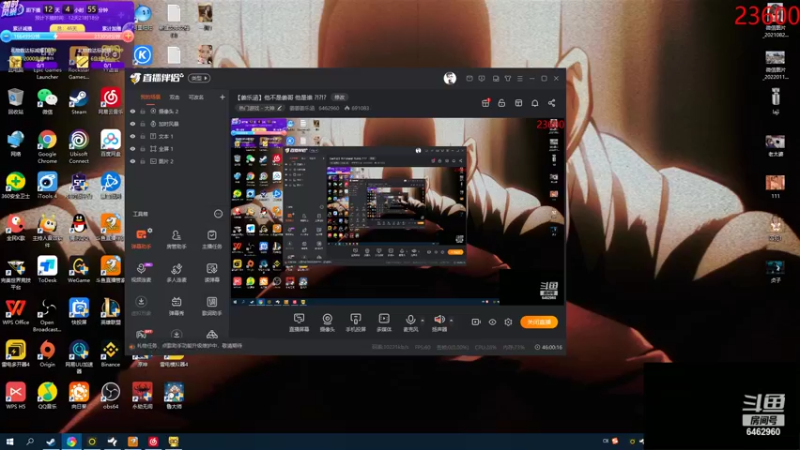Click the unlock icon in header row
This screenshot has height=450, width=800.
tap(502, 103)
